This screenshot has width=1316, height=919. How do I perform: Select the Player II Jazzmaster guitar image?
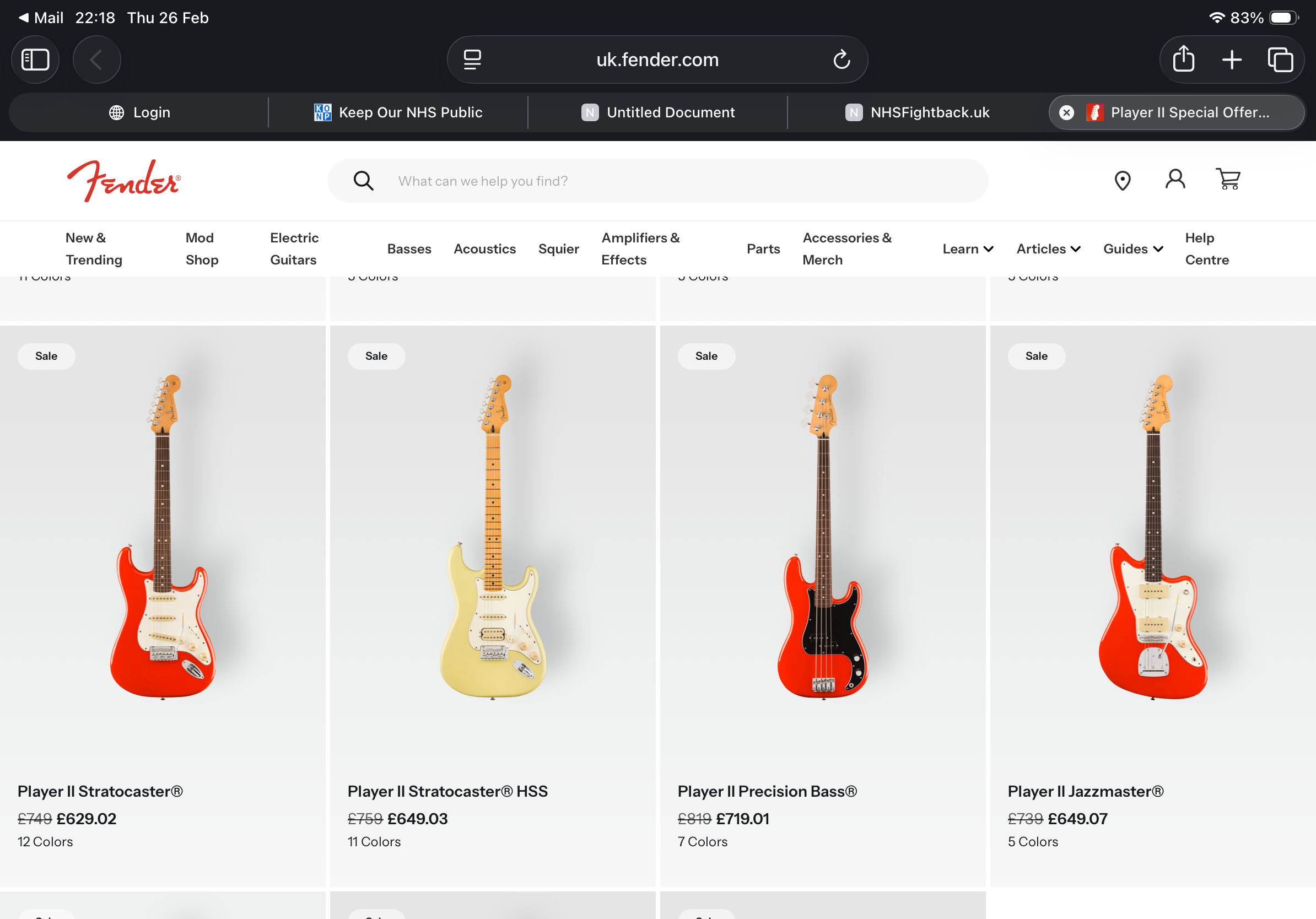pyautogui.click(x=1153, y=537)
